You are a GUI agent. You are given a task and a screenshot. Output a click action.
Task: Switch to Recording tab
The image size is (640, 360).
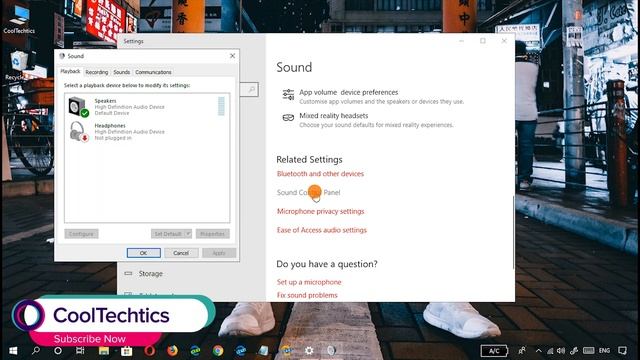click(x=97, y=72)
